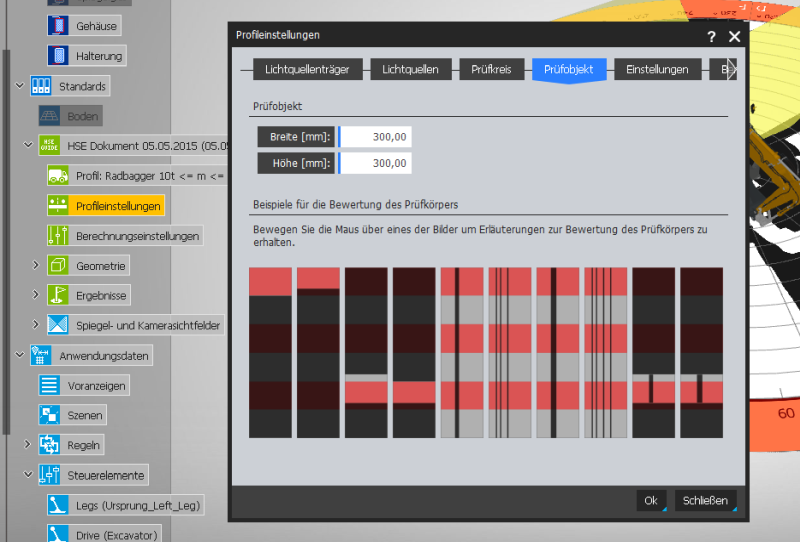The image size is (800, 542).
Task: Click the Boden floor icon
Action: click(x=50, y=116)
